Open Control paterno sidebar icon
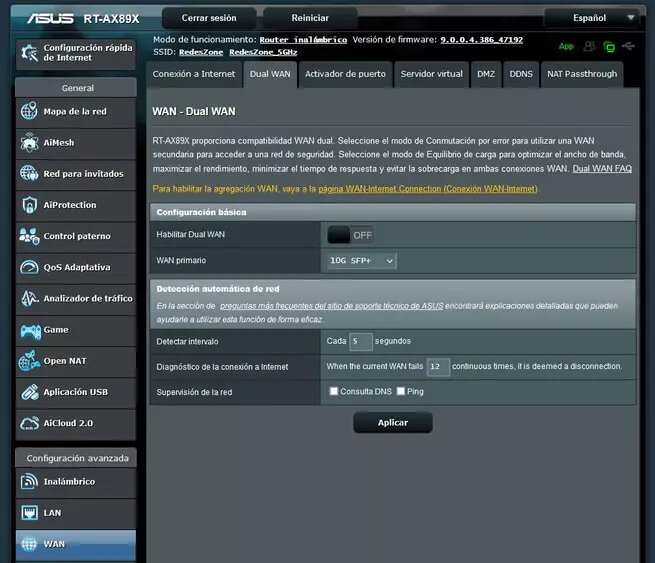655x563 pixels. 28,236
